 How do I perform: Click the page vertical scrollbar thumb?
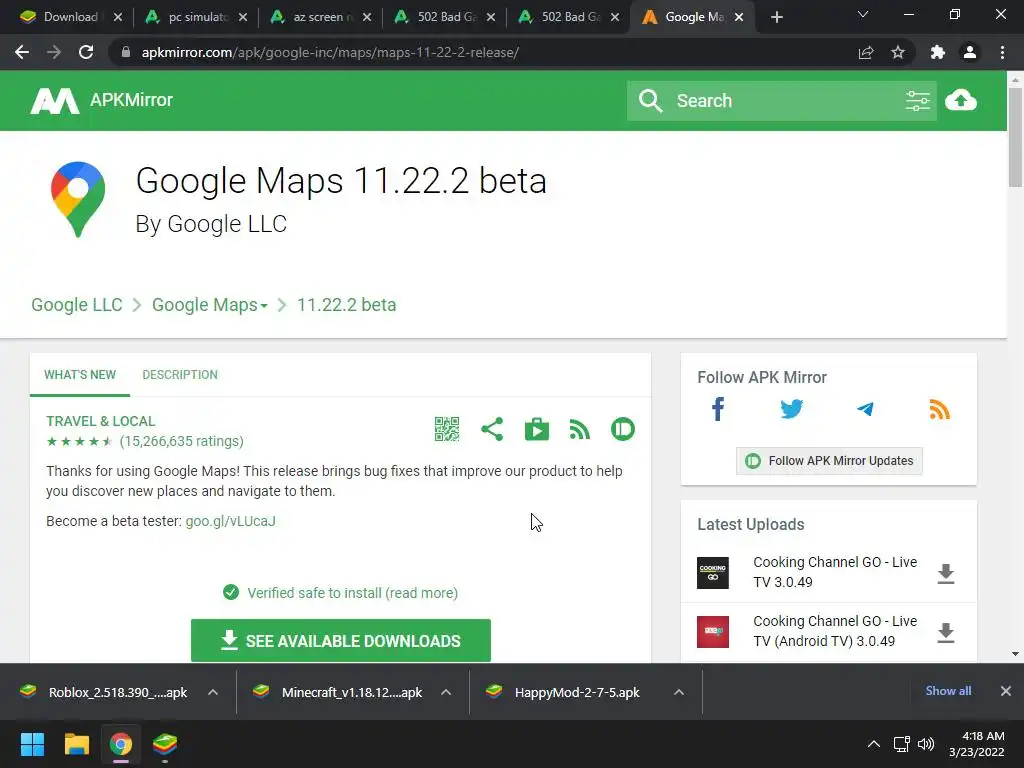pos(1015,137)
